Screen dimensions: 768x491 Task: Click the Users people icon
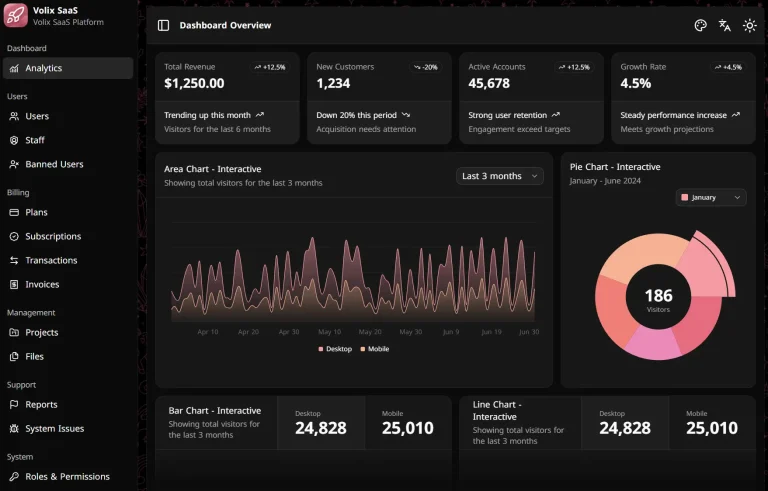coord(14,117)
